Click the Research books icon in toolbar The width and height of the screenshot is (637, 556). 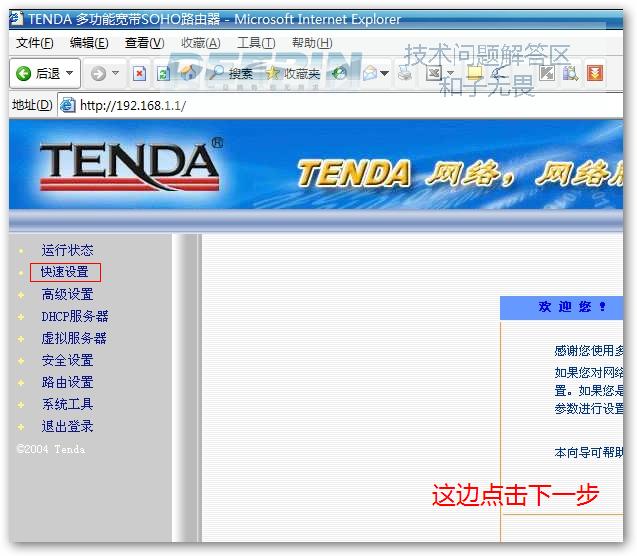(570, 74)
